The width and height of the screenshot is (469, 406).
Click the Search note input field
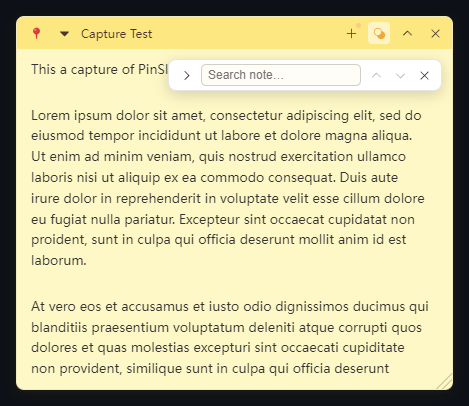coord(281,75)
